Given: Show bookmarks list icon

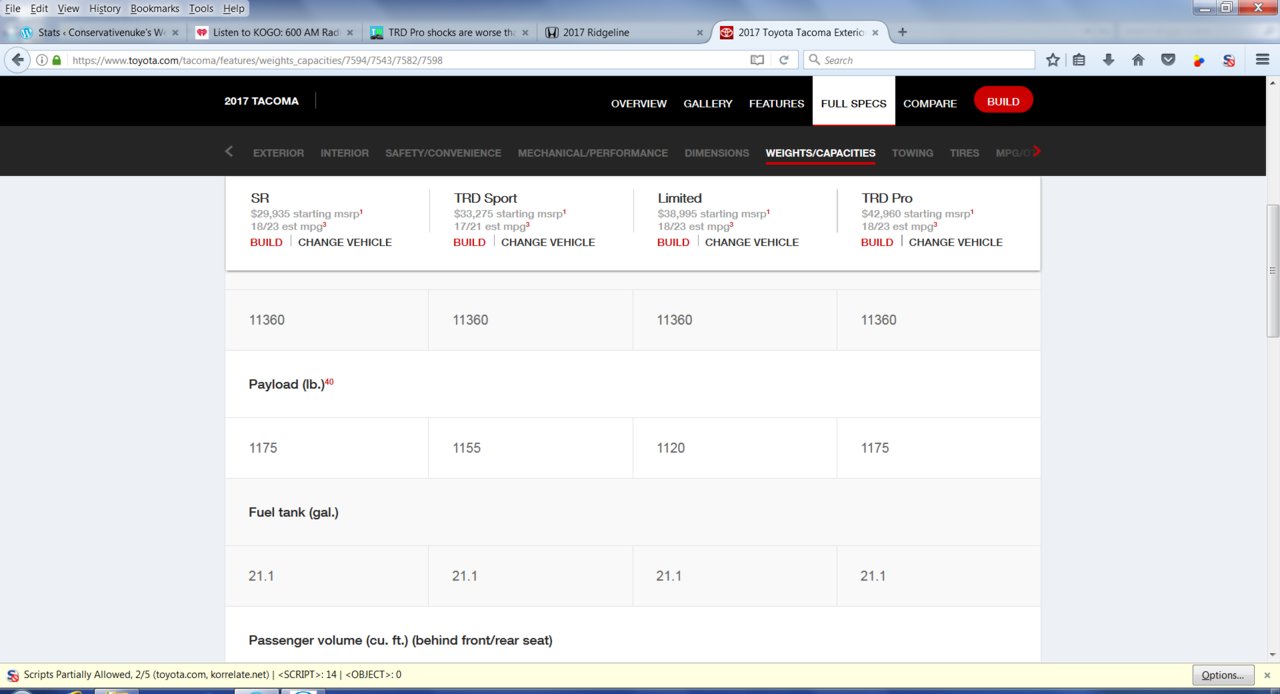Looking at the screenshot, I should tap(1079, 60).
